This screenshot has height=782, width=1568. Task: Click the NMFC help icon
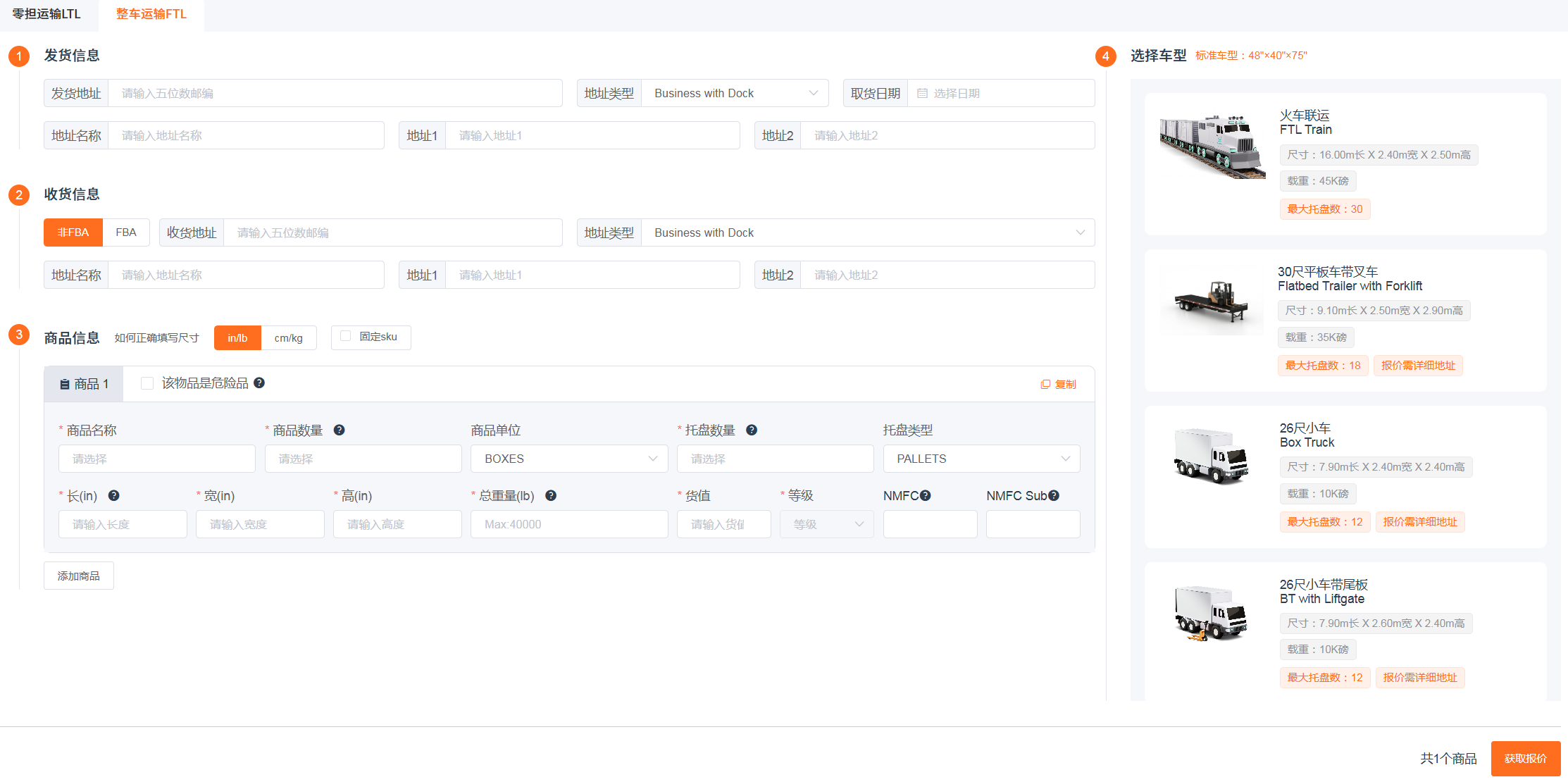[x=926, y=495]
